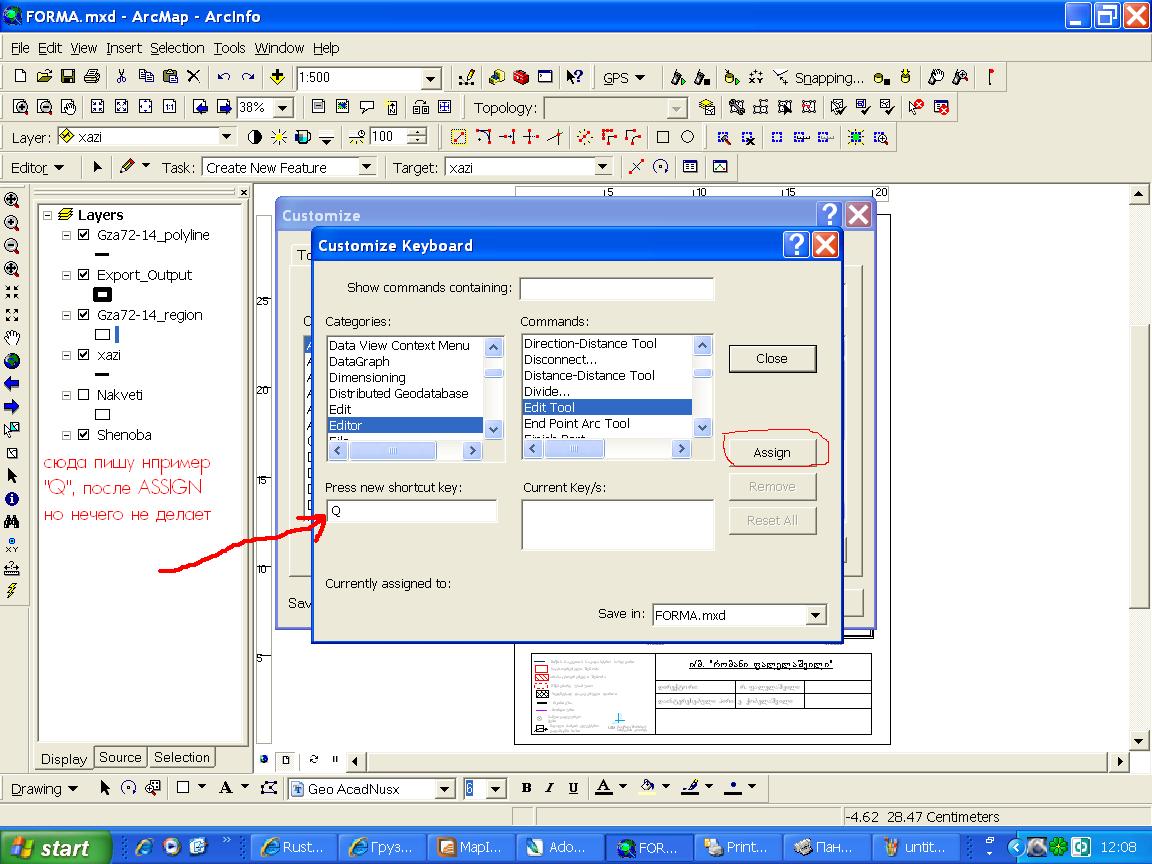Click the Italic formatting icon
Image resolution: width=1152 pixels, height=864 pixels.
pyautogui.click(x=550, y=788)
